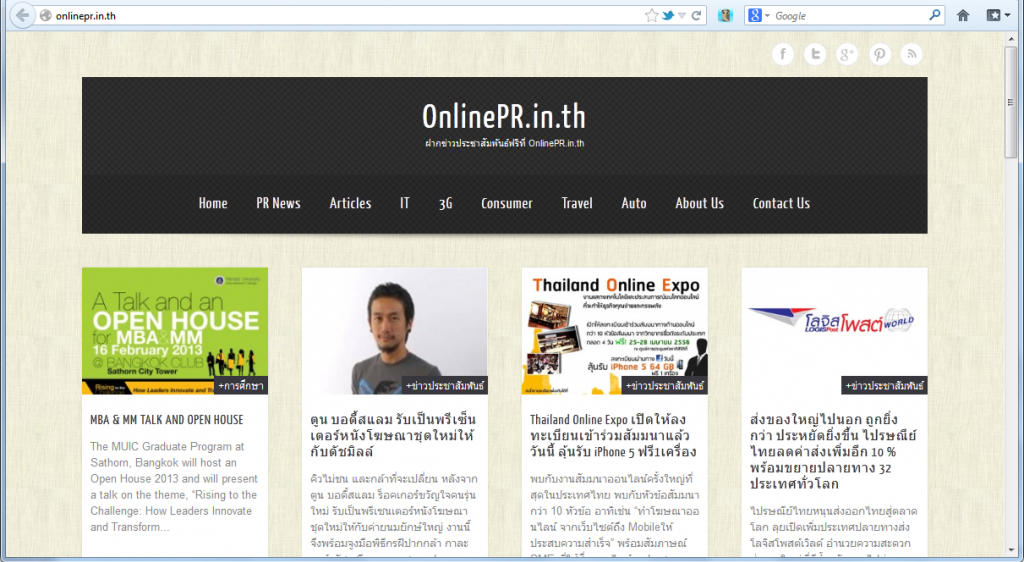Image resolution: width=1024 pixels, height=562 pixels.
Task: Open the PR News menu item
Action: click(x=278, y=204)
